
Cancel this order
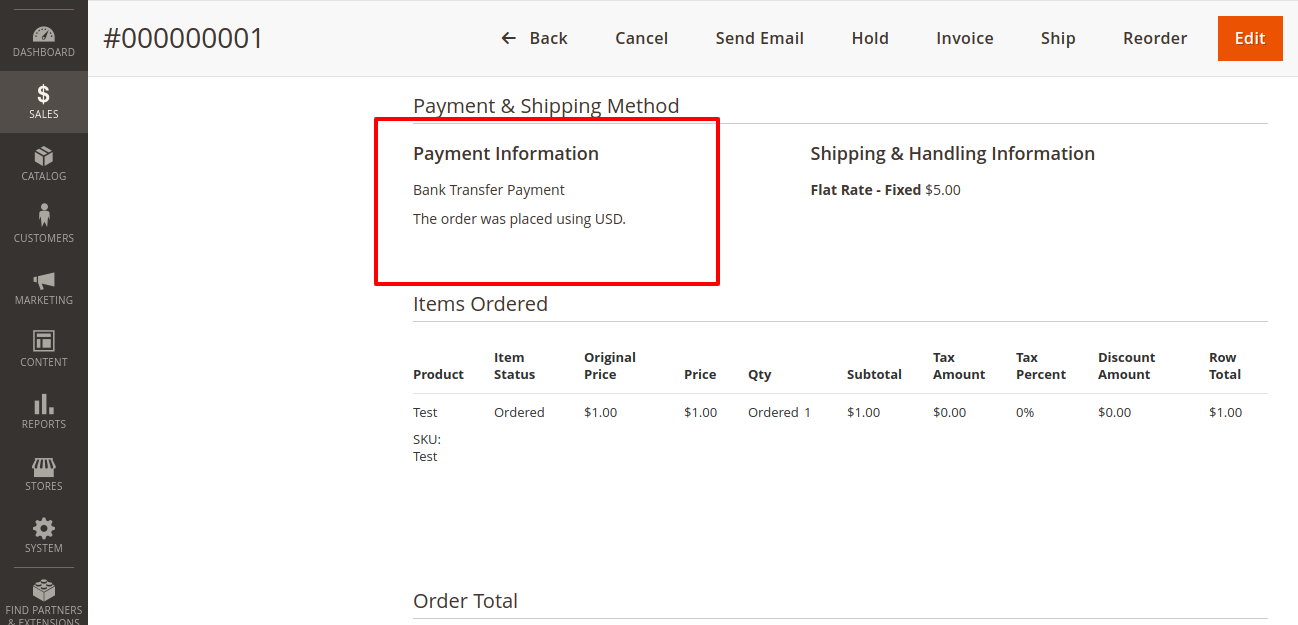click(642, 38)
